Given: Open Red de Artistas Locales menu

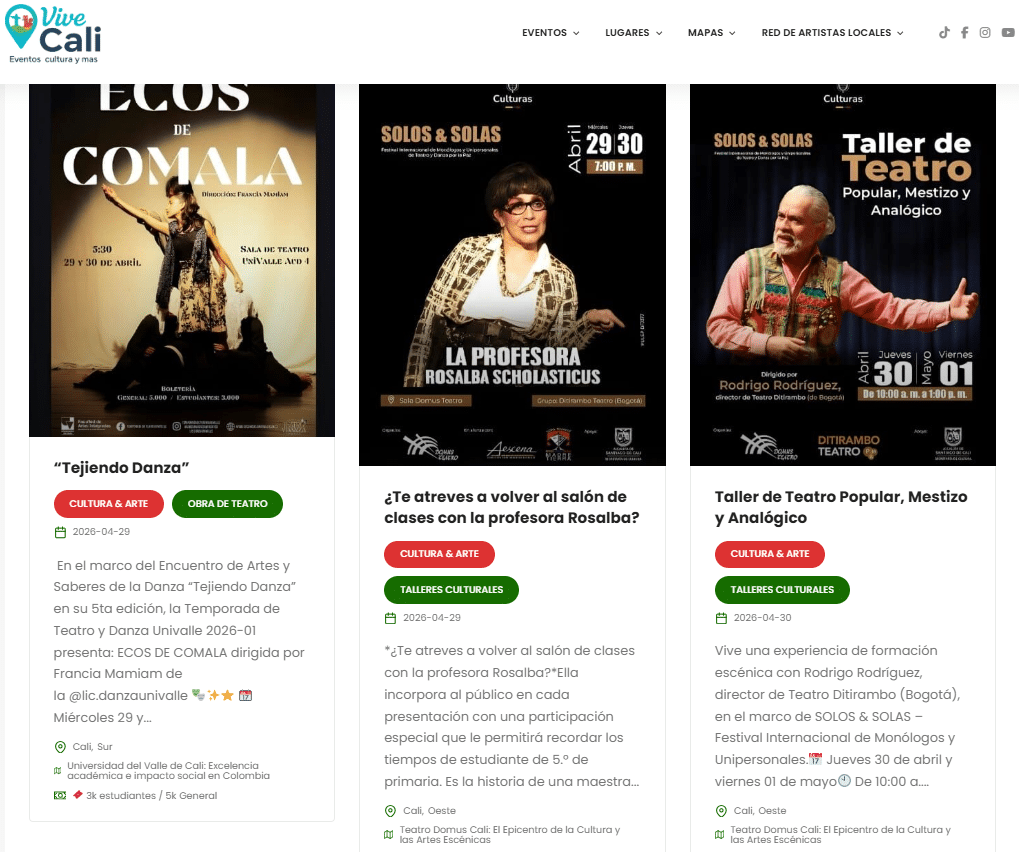Looking at the screenshot, I should coord(832,32).
